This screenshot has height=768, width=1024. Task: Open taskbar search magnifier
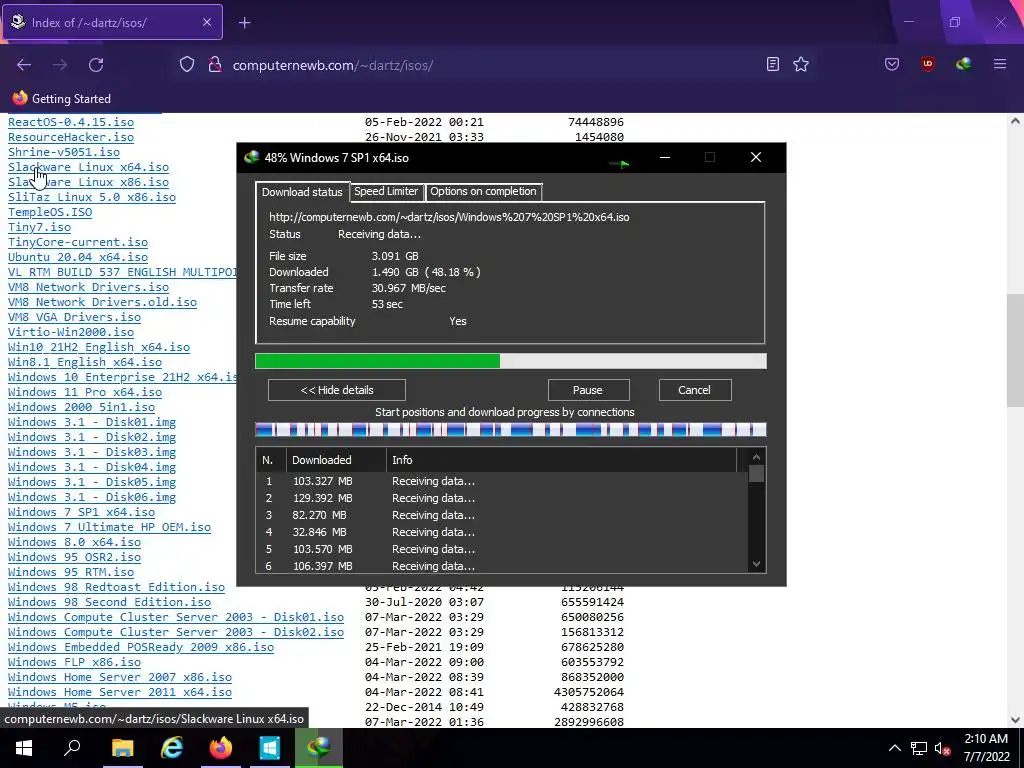click(72, 748)
